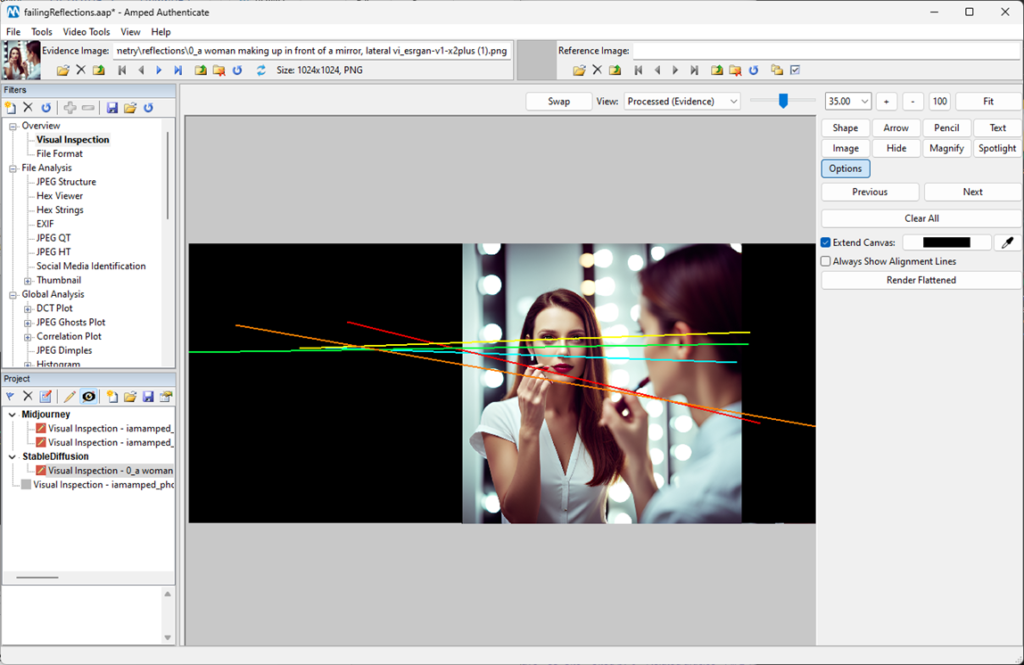Image resolution: width=1024 pixels, height=665 pixels.
Task: Click the blue circular refresh arrows beside Size label
Action: click(x=261, y=70)
